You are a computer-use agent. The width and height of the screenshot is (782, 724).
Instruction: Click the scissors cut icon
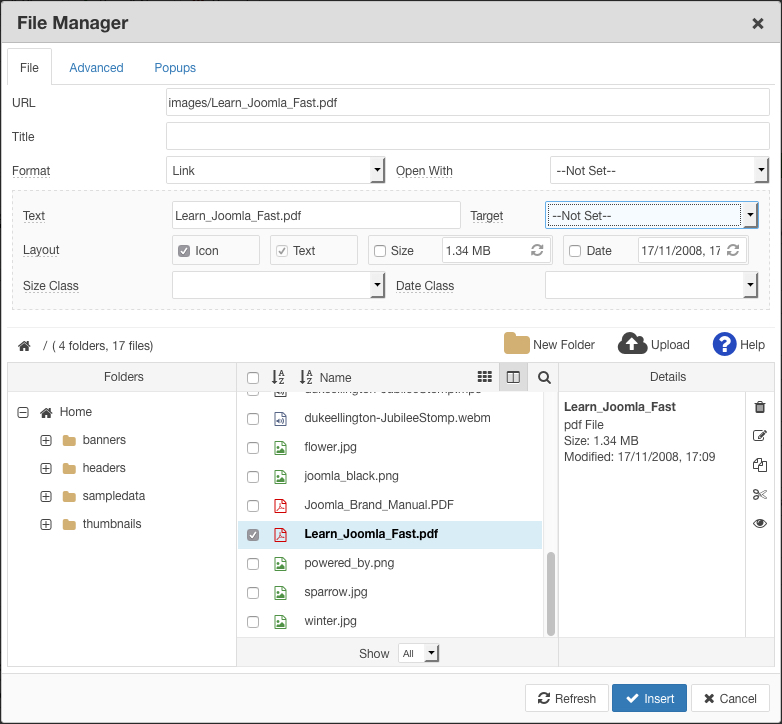pyautogui.click(x=759, y=494)
